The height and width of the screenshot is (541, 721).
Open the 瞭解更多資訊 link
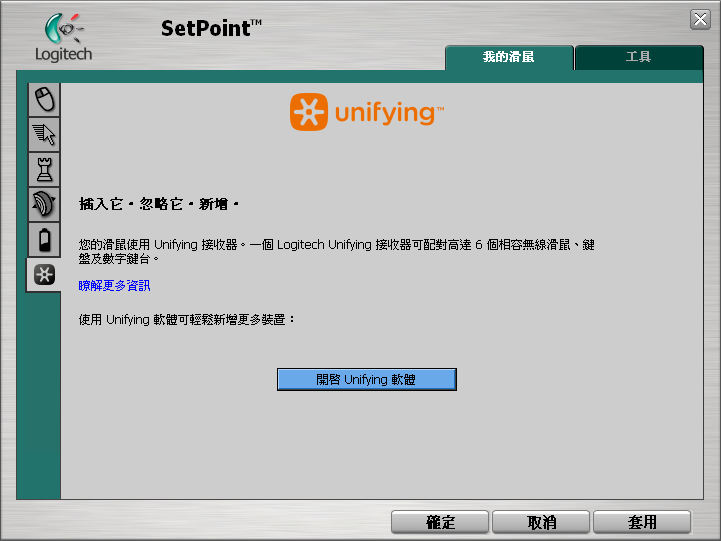114,285
